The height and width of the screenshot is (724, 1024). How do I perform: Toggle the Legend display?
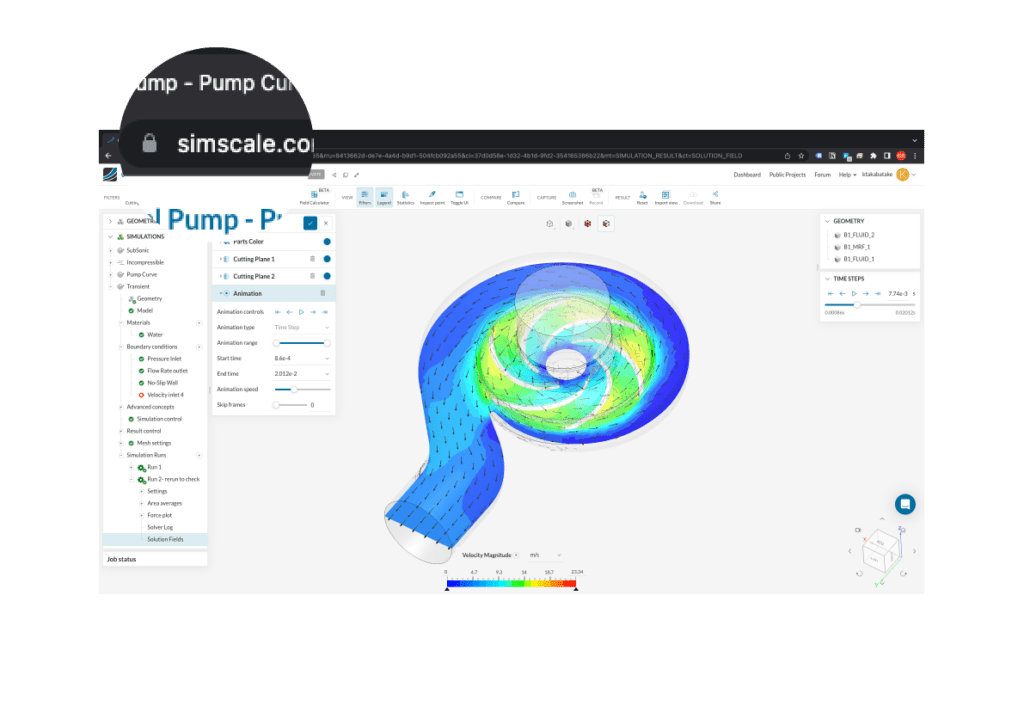click(384, 197)
